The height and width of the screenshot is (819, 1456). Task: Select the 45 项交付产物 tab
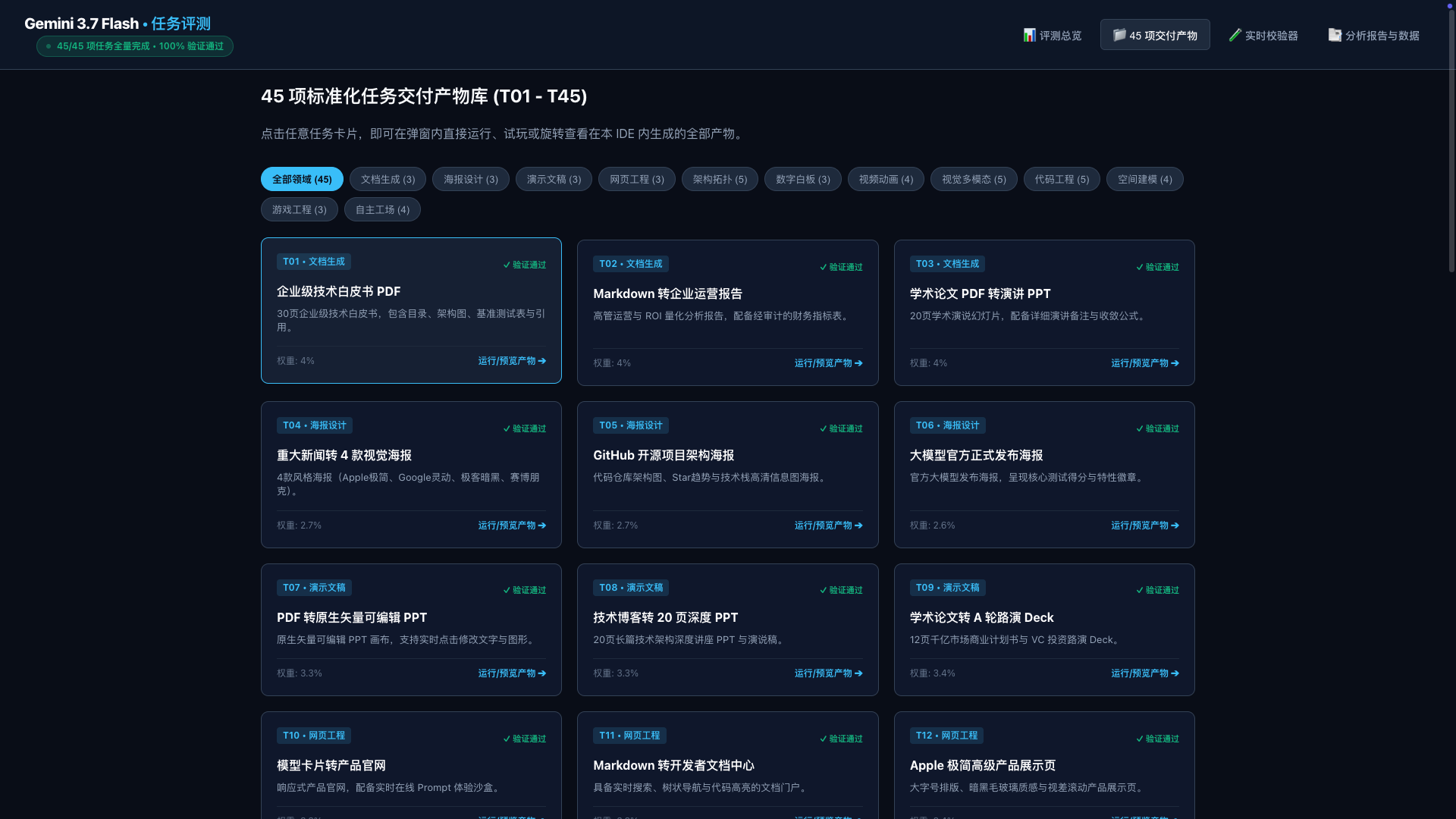coord(1155,35)
